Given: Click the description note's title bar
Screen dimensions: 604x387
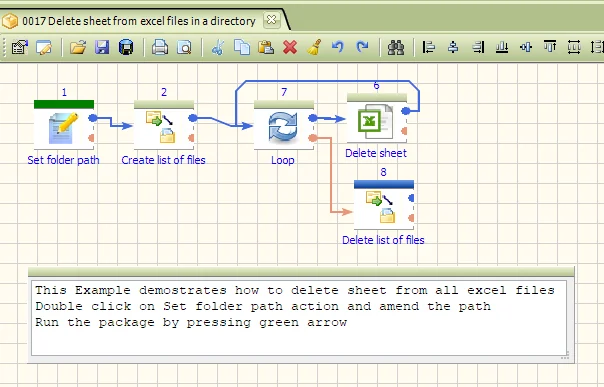Looking at the screenshot, I should (301, 271).
